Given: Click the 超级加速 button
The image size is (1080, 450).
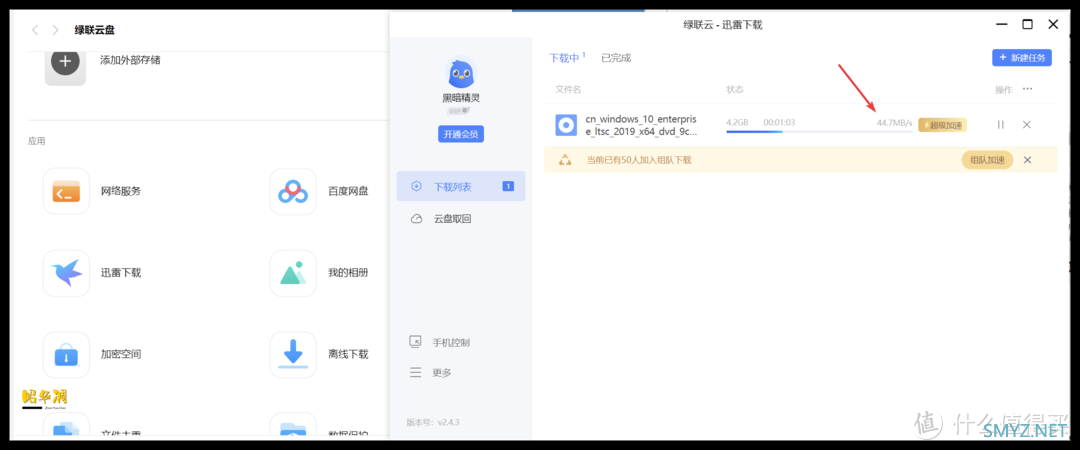Looking at the screenshot, I should pos(942,125).
